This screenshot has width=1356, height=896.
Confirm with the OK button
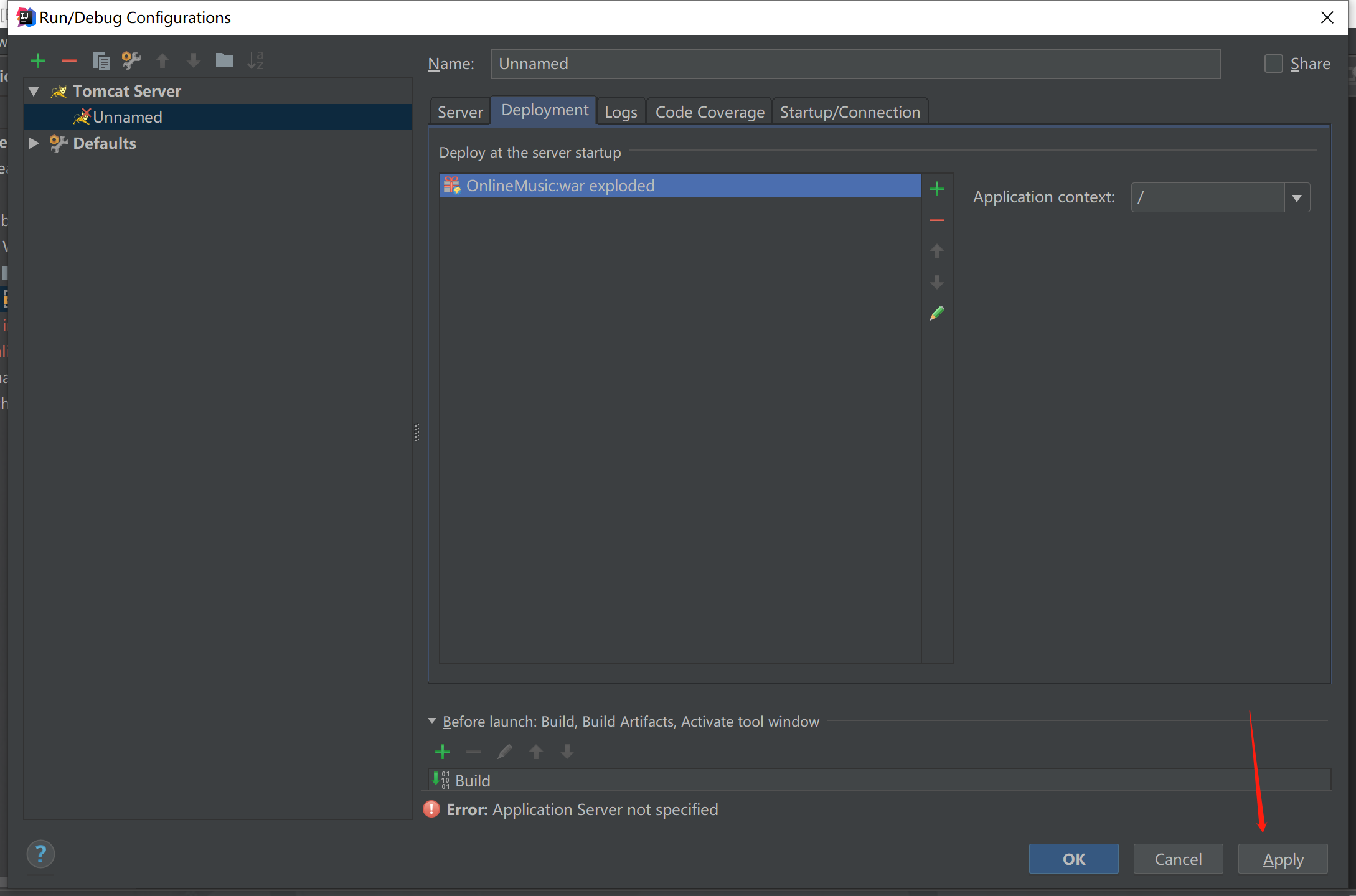(1073, 859)
